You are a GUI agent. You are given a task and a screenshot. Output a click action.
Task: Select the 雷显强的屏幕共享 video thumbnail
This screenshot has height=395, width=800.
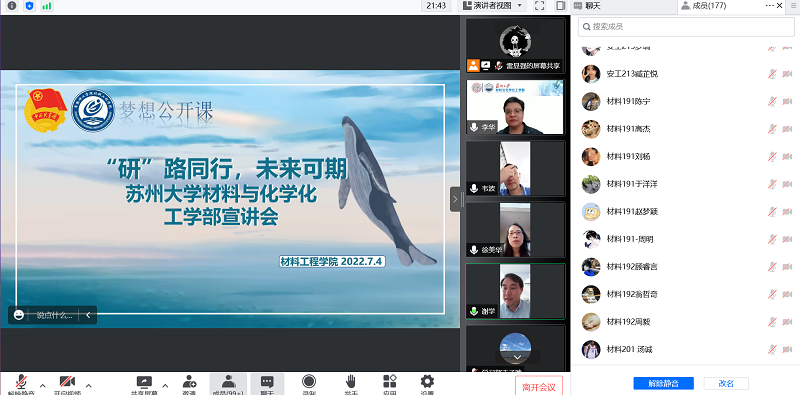(x=515, y=45)
